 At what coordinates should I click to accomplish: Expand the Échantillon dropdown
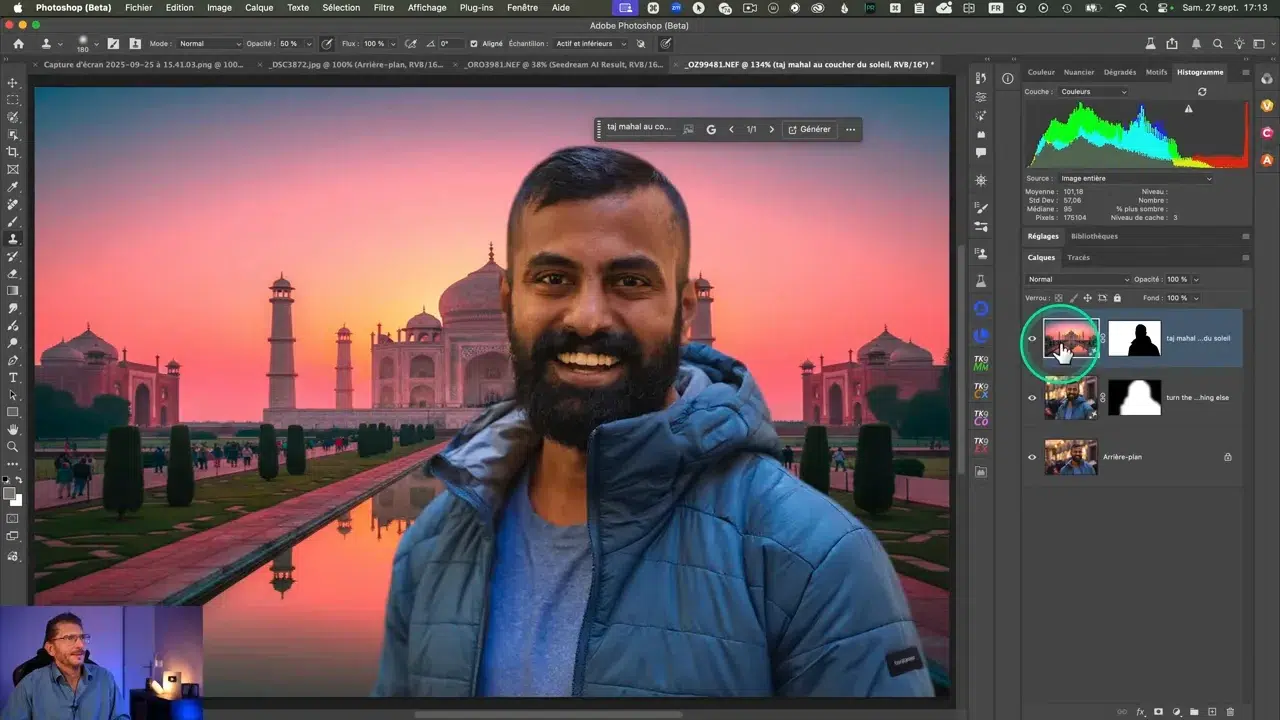pos(591,44)
